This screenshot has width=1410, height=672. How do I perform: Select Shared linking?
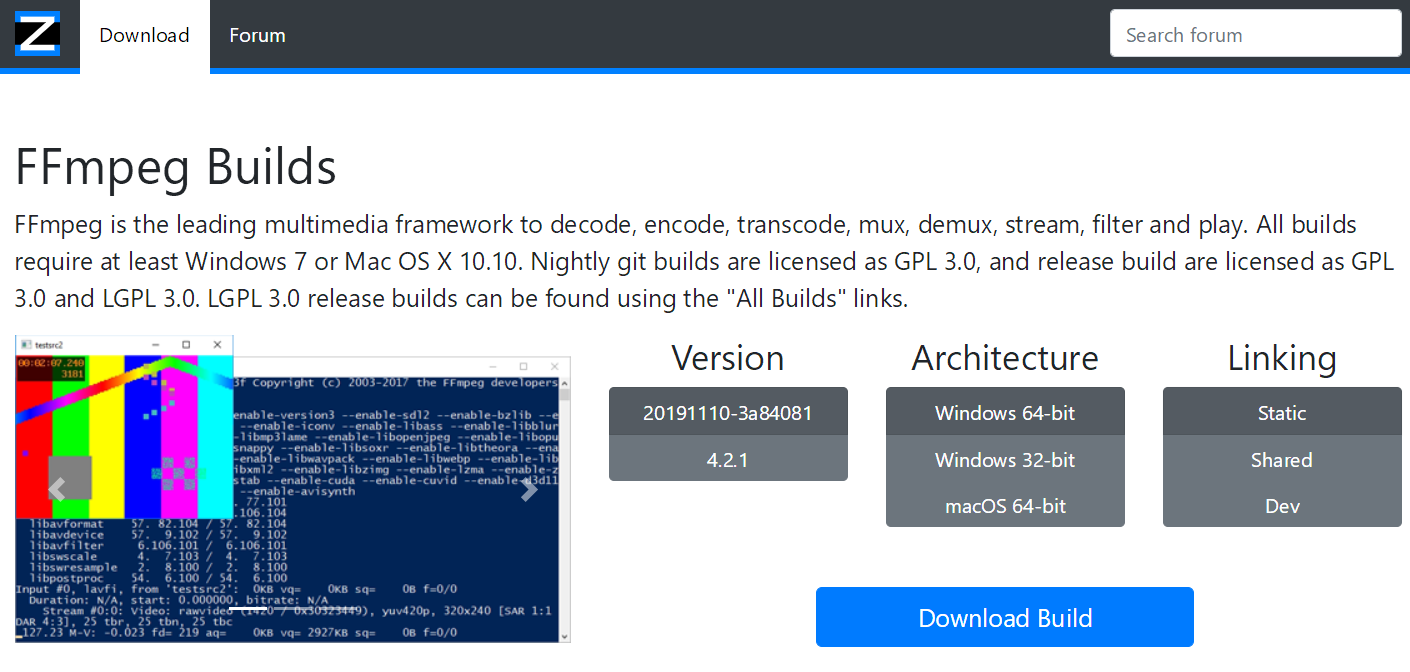click(x=1282, y=459)
